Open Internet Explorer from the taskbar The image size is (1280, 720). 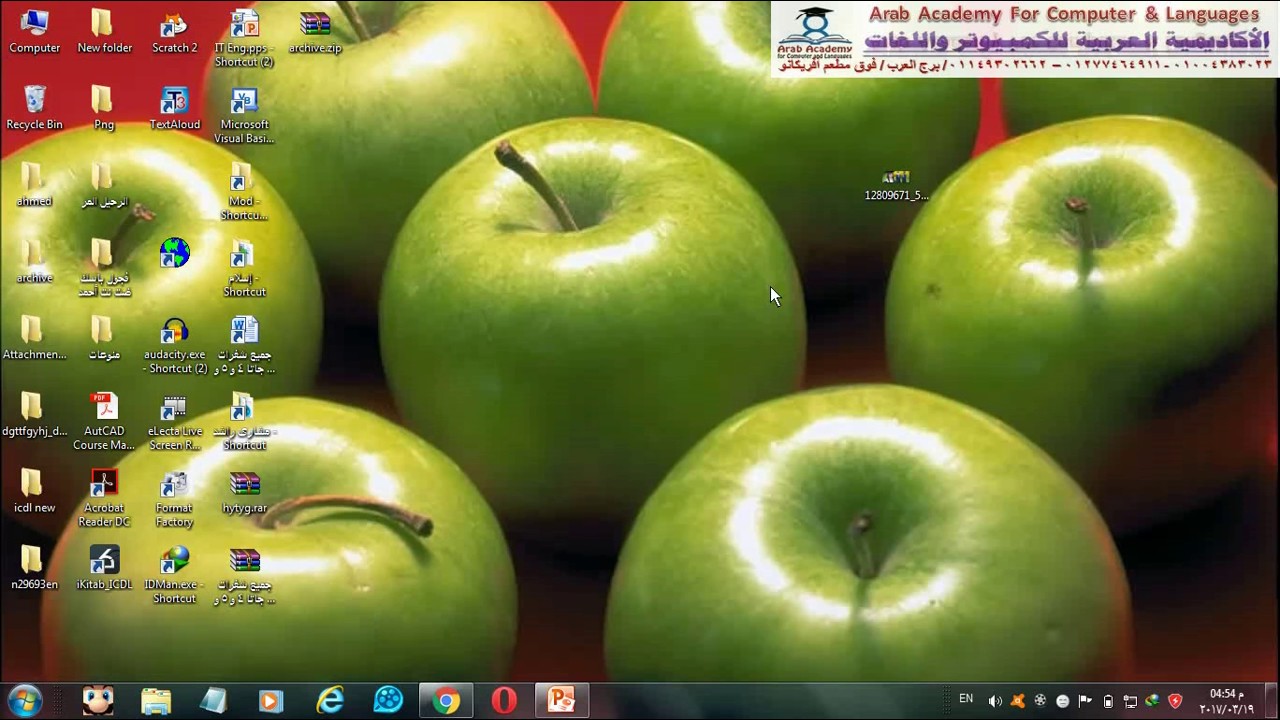[330, 700]
